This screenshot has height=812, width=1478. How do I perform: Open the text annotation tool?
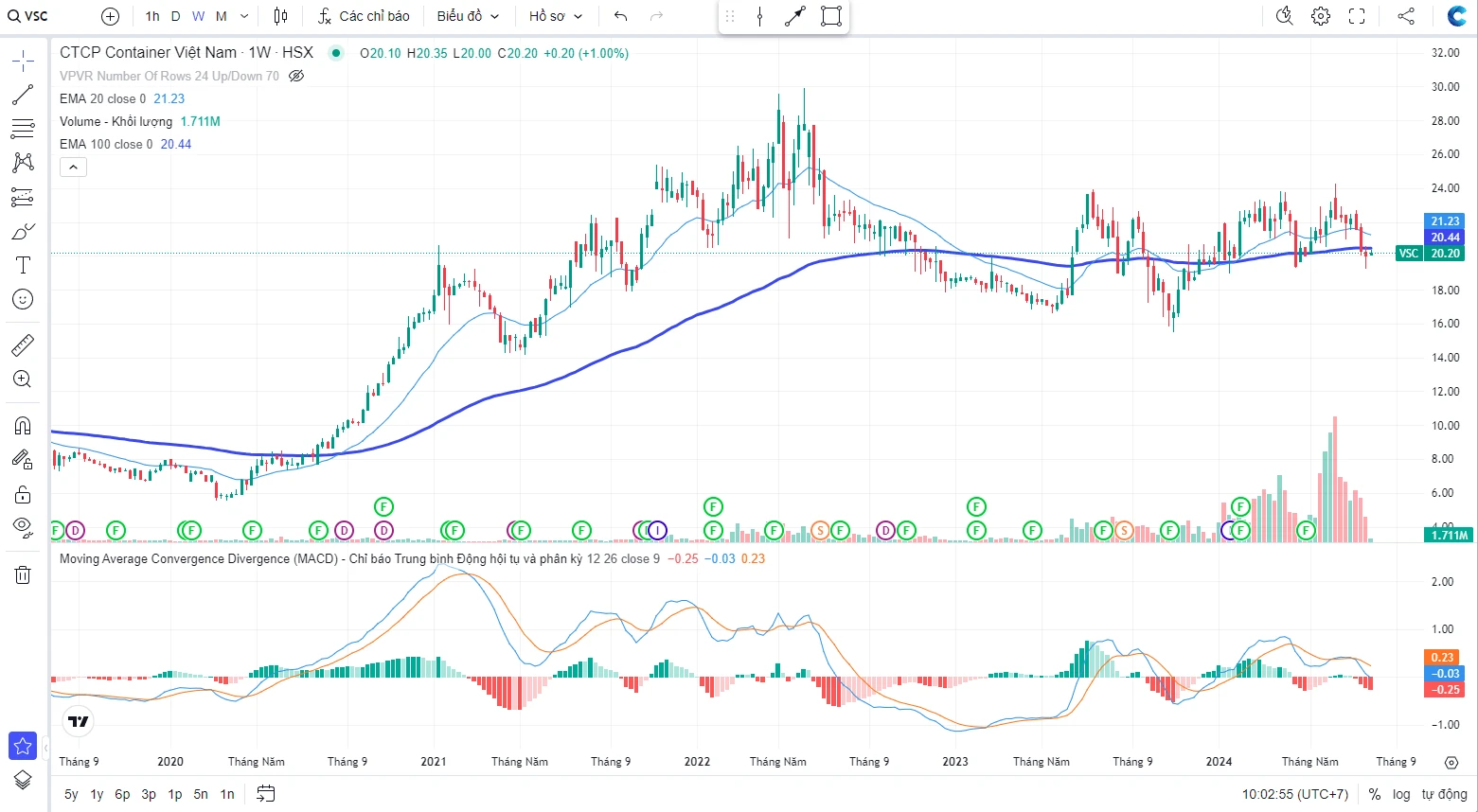pos(23,265)
